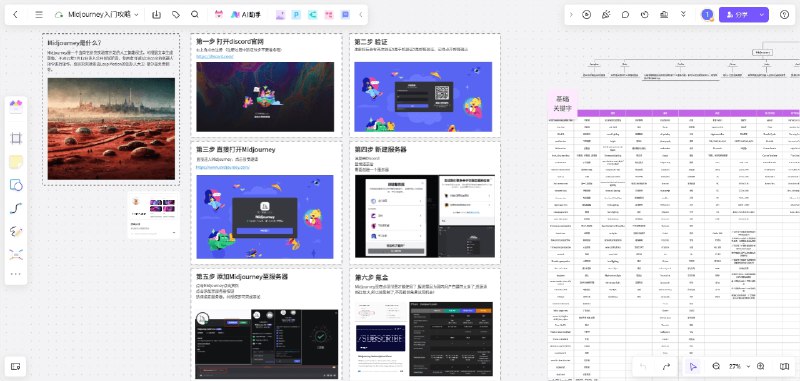Open the Midjourney入门攻略 file title dropdown
This screenshot has height=381, width=800.
tap(103, 15)
